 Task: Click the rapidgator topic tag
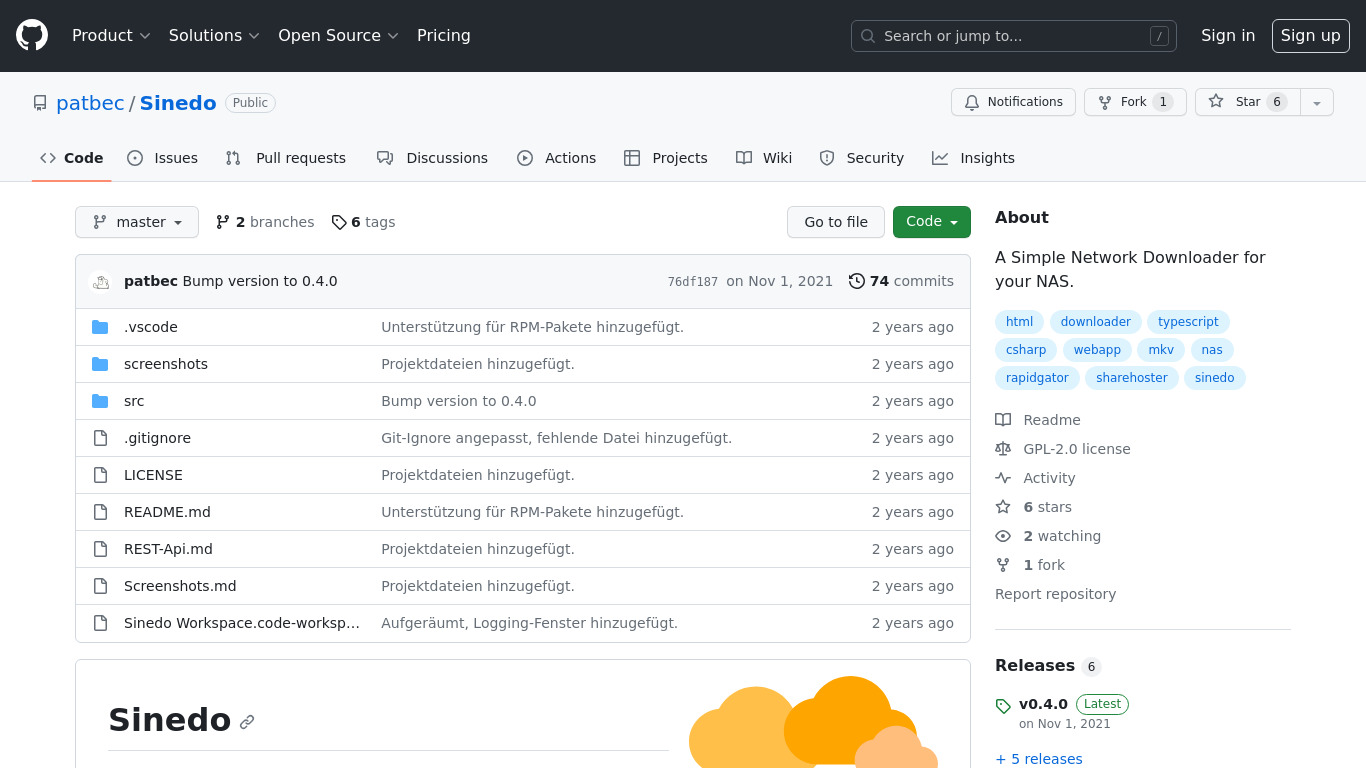click(1037, 378)
